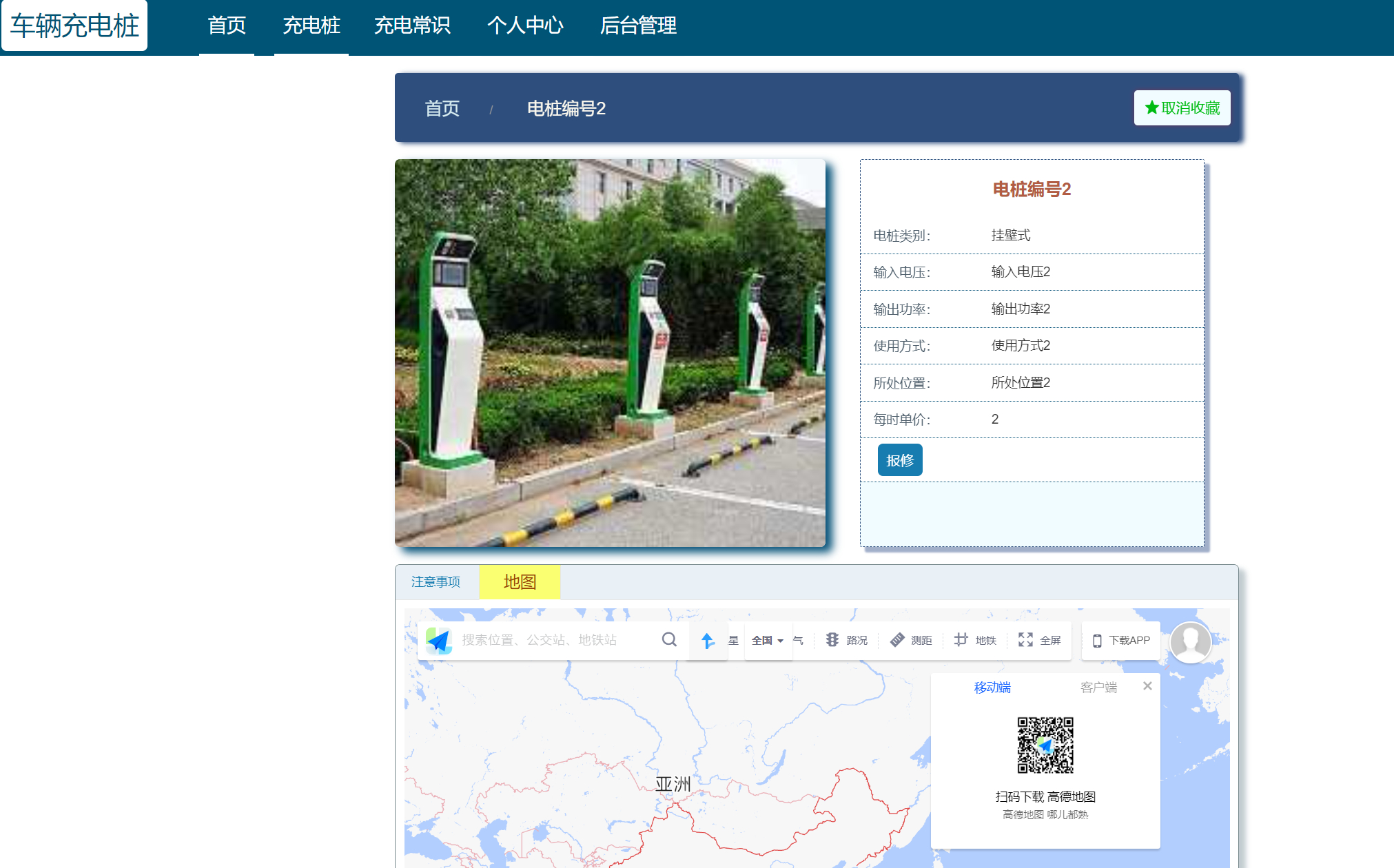1394x868 pixels.
Task: Select the 测距 ruler measuring tool
Action: pos(910,640)
